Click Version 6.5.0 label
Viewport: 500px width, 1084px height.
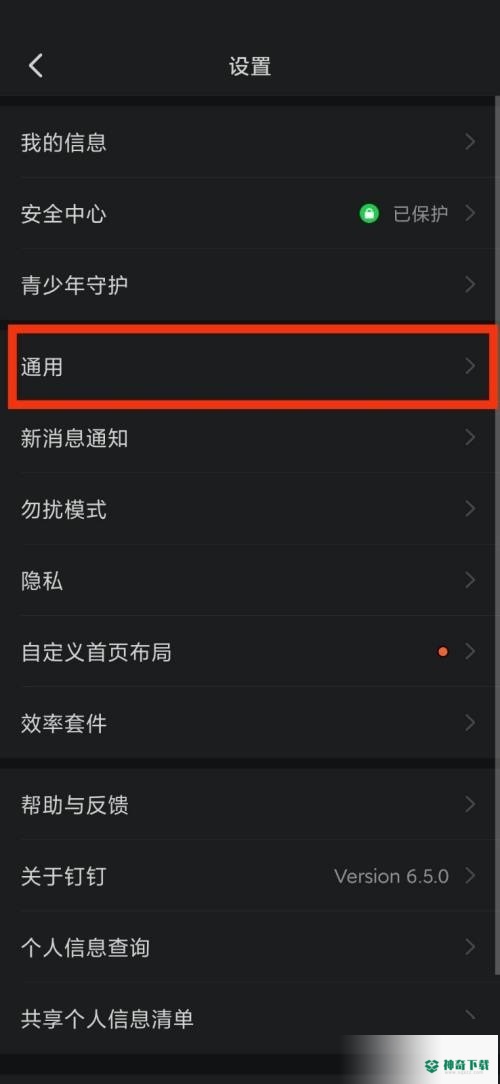click(391, 876)
